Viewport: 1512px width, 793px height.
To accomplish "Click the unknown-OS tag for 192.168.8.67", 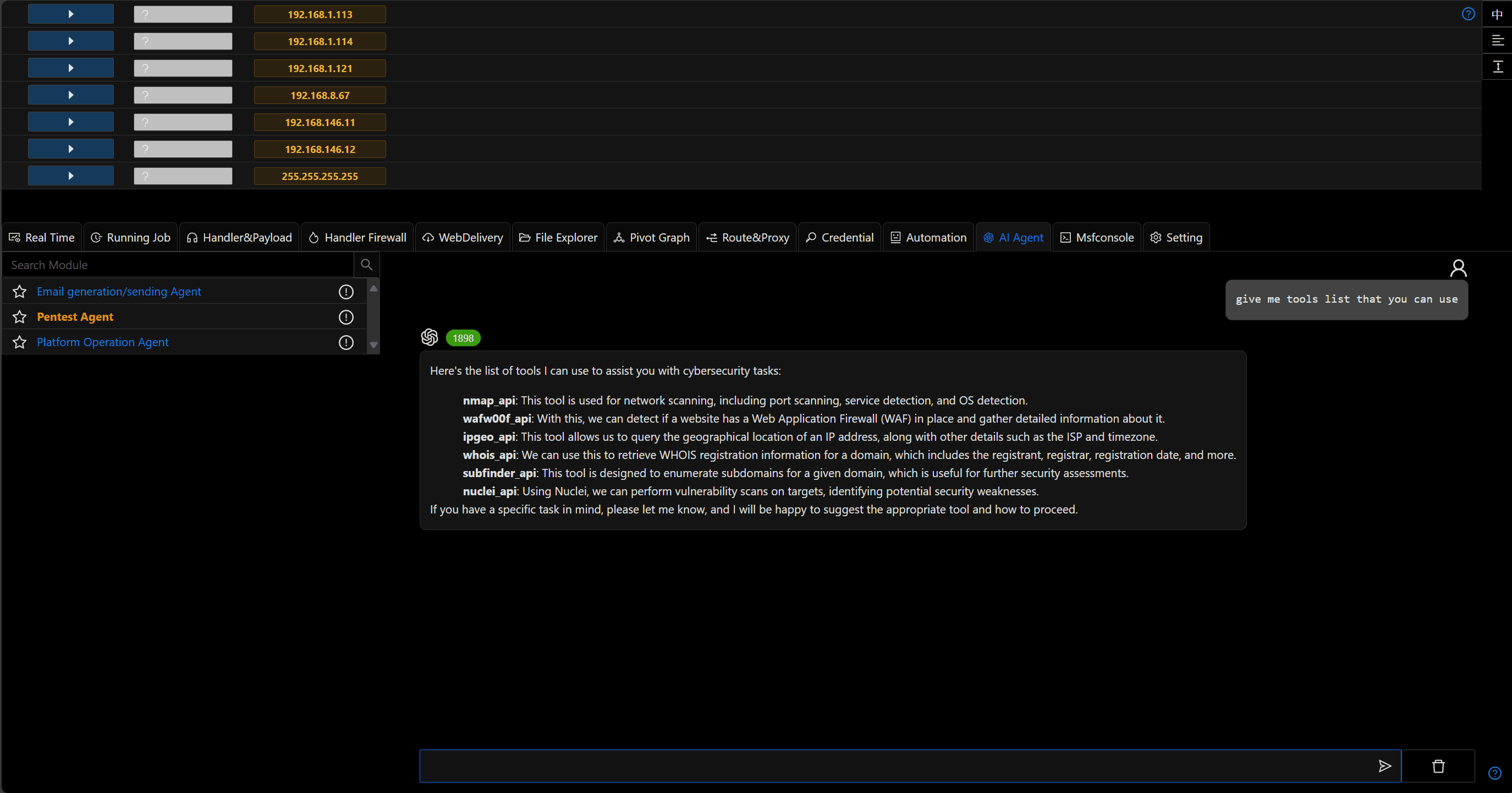I will 183,95.
